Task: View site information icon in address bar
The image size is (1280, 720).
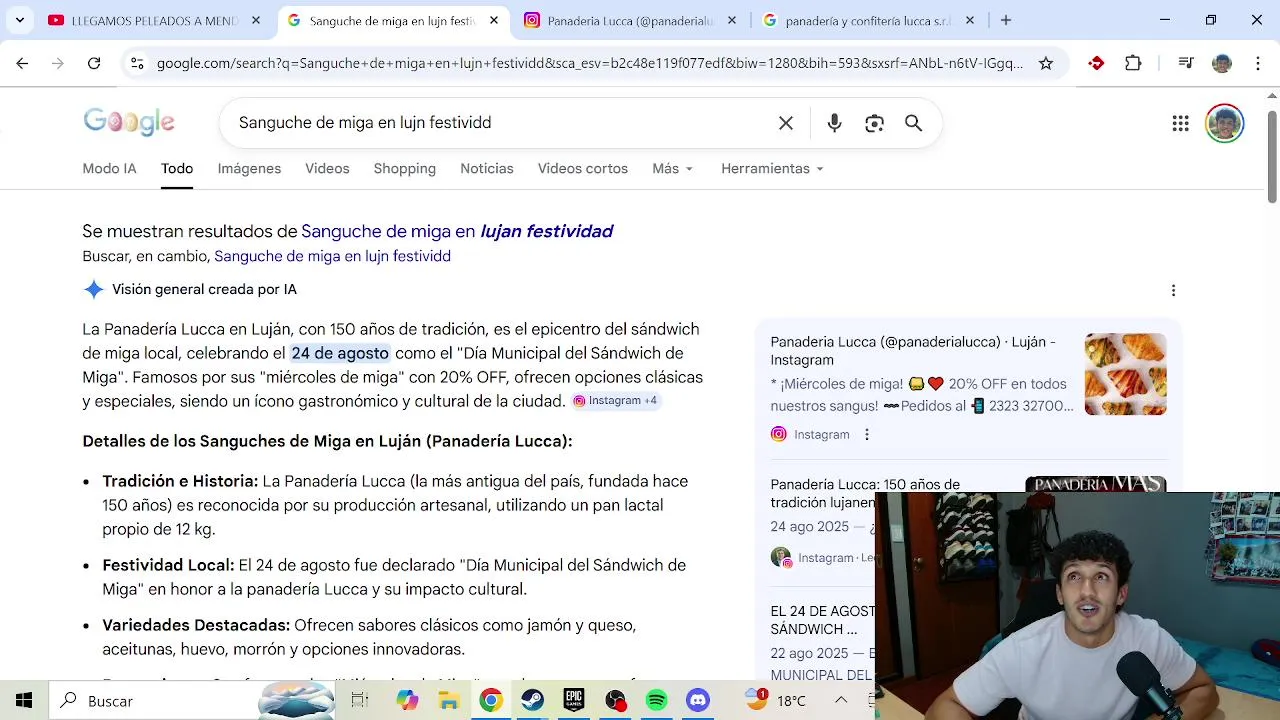Action: (x=137, y=63)
